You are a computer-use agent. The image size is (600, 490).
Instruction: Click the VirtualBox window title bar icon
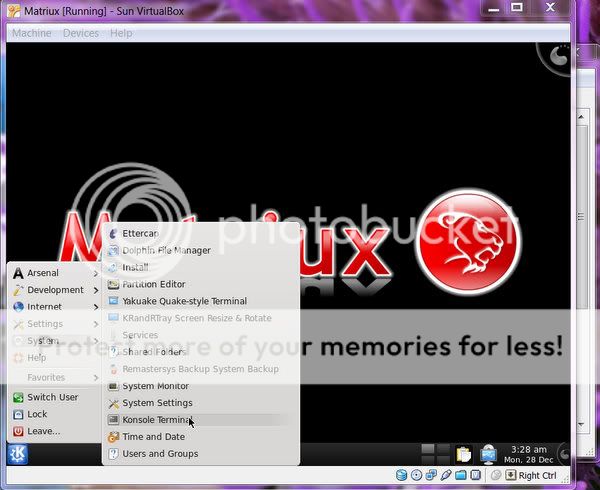[x=14, y=10]
